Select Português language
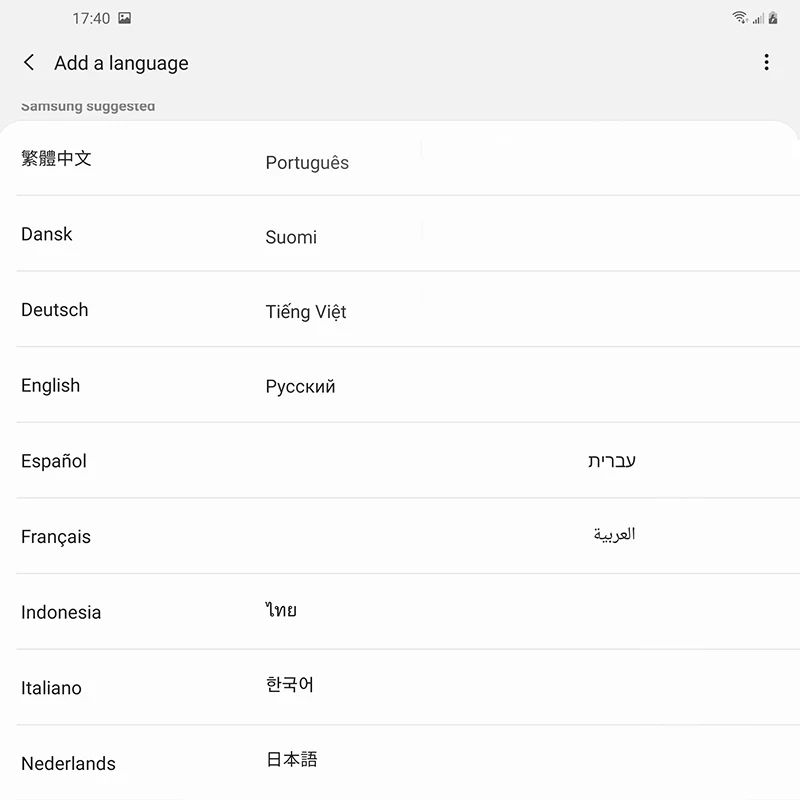The image size is (800, 800). coord(307,162)
